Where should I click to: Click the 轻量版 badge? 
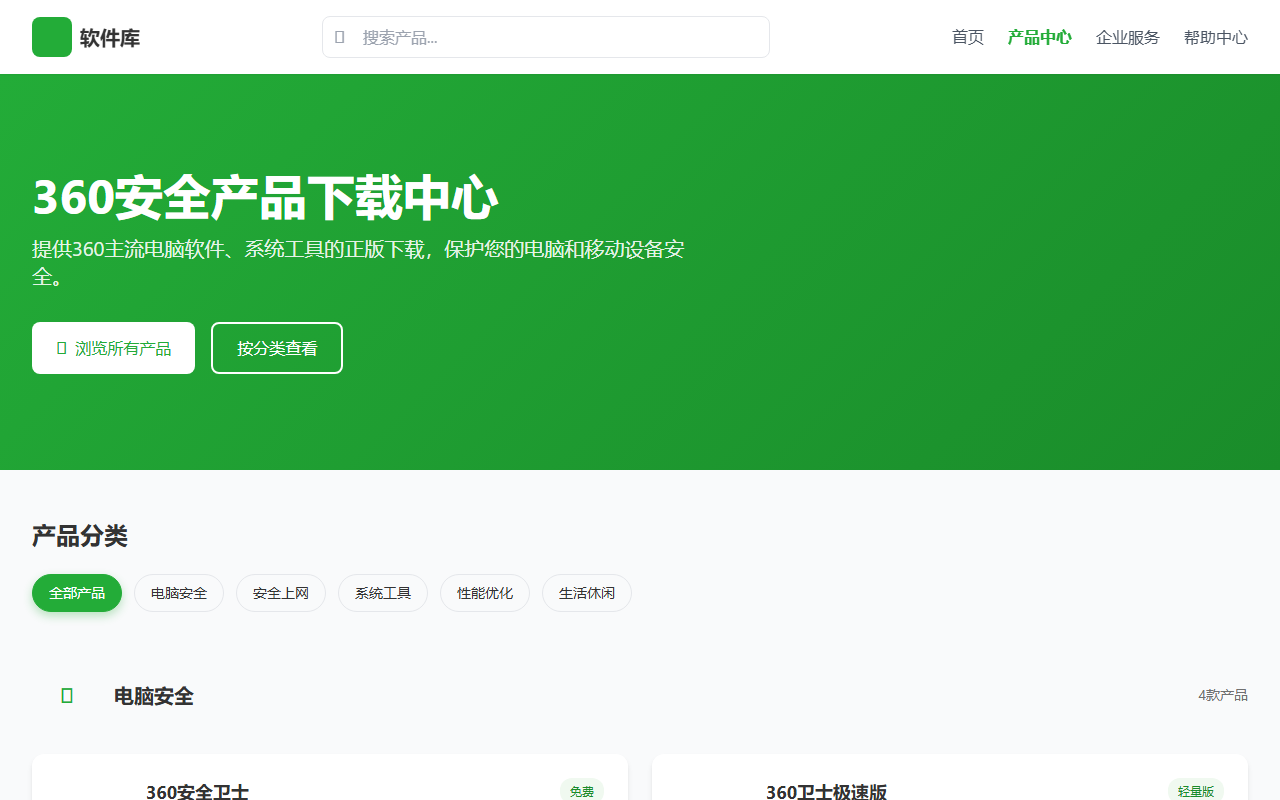[1196, 791]
